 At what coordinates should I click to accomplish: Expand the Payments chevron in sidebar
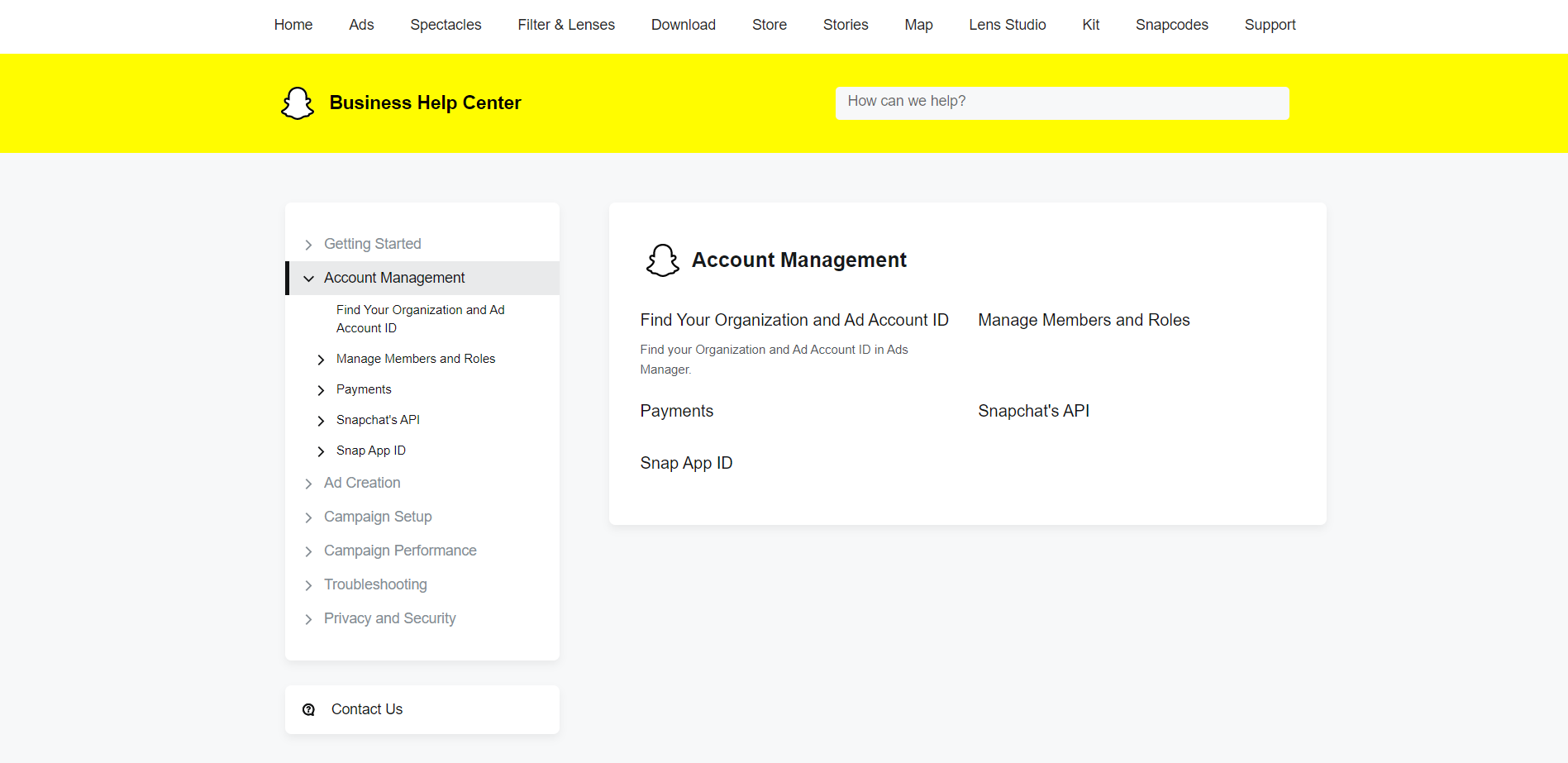click(321, 390)
